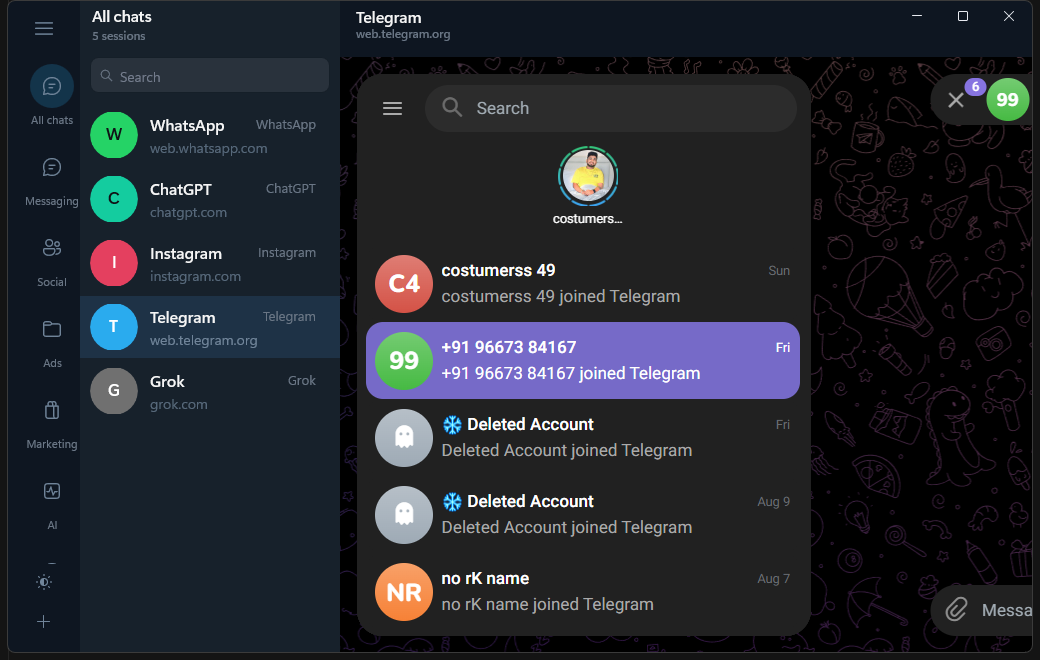Click the web.whatsapp.com URL text
1040x660 pixels.
(x=208, y=149)
